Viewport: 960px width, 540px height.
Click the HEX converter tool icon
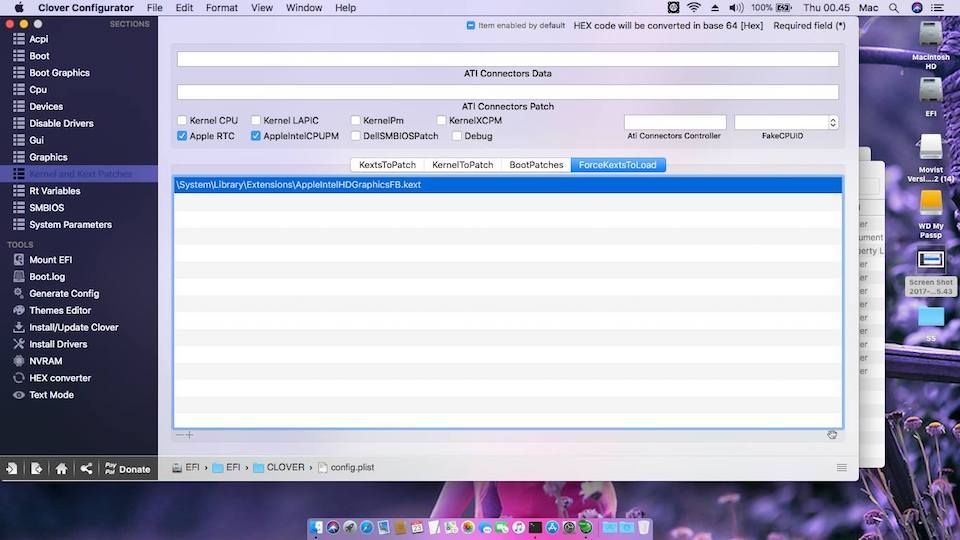tap(18, 378)
